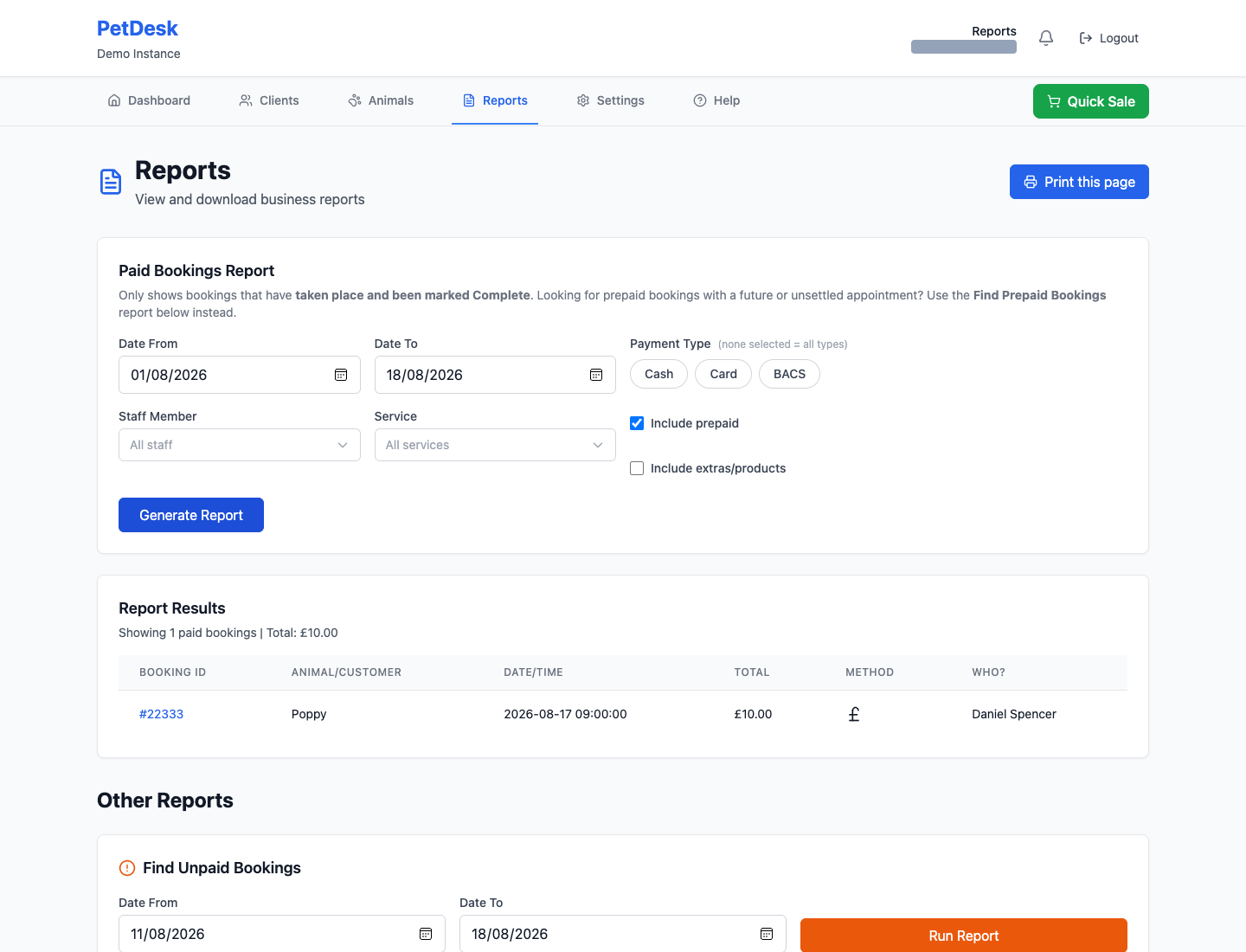The width and height of the screenshot is (1246, 952).
Task: Open booking #22333 link
Action: click(161, 714)
